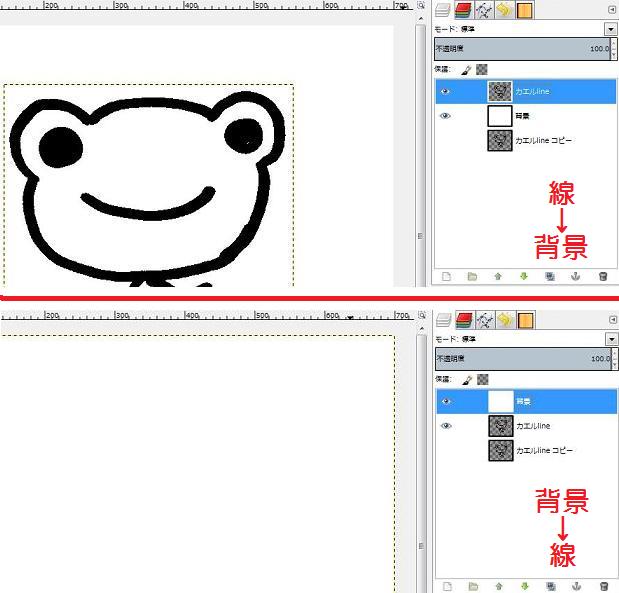This screenshot has height=593, width=619.
Task: Open Layers tab in upper dock
Action: pos(442,10)
